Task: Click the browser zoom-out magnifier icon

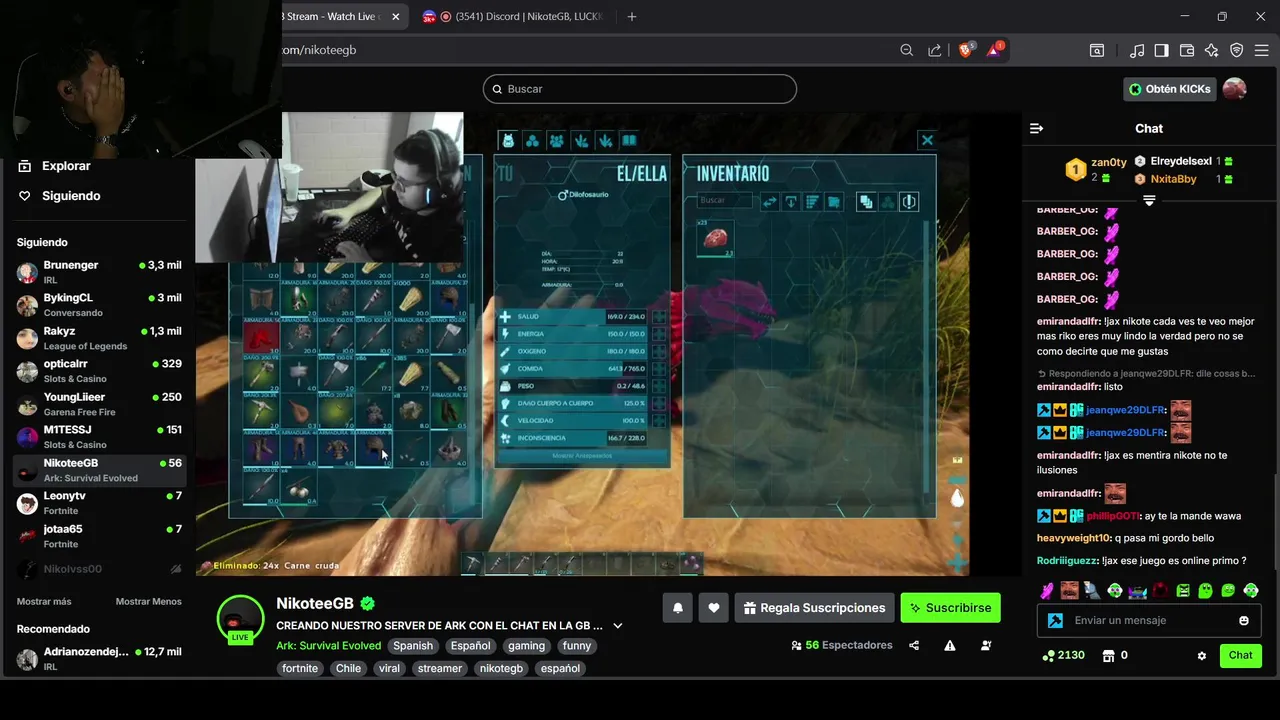Action: (906, 50)
